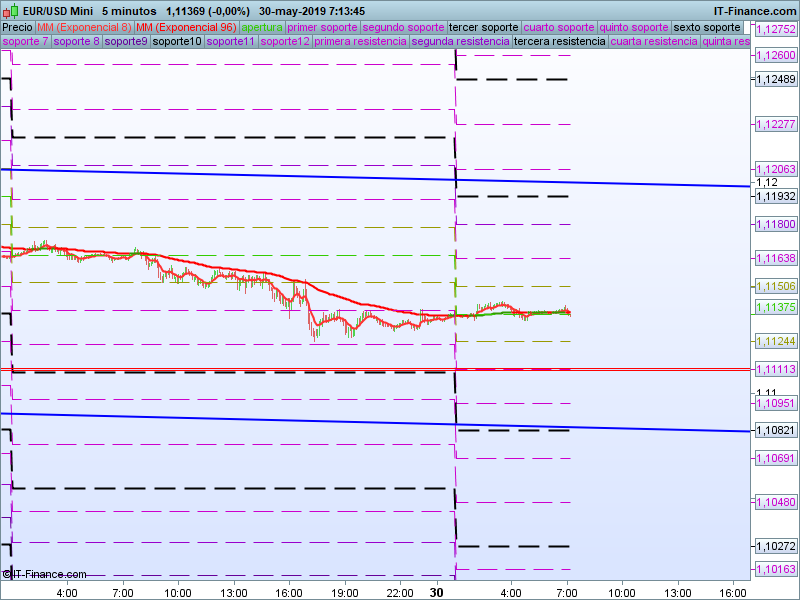Select the green apertura legend label
Viewport: 800px width, 600px height.
(262, 27)
